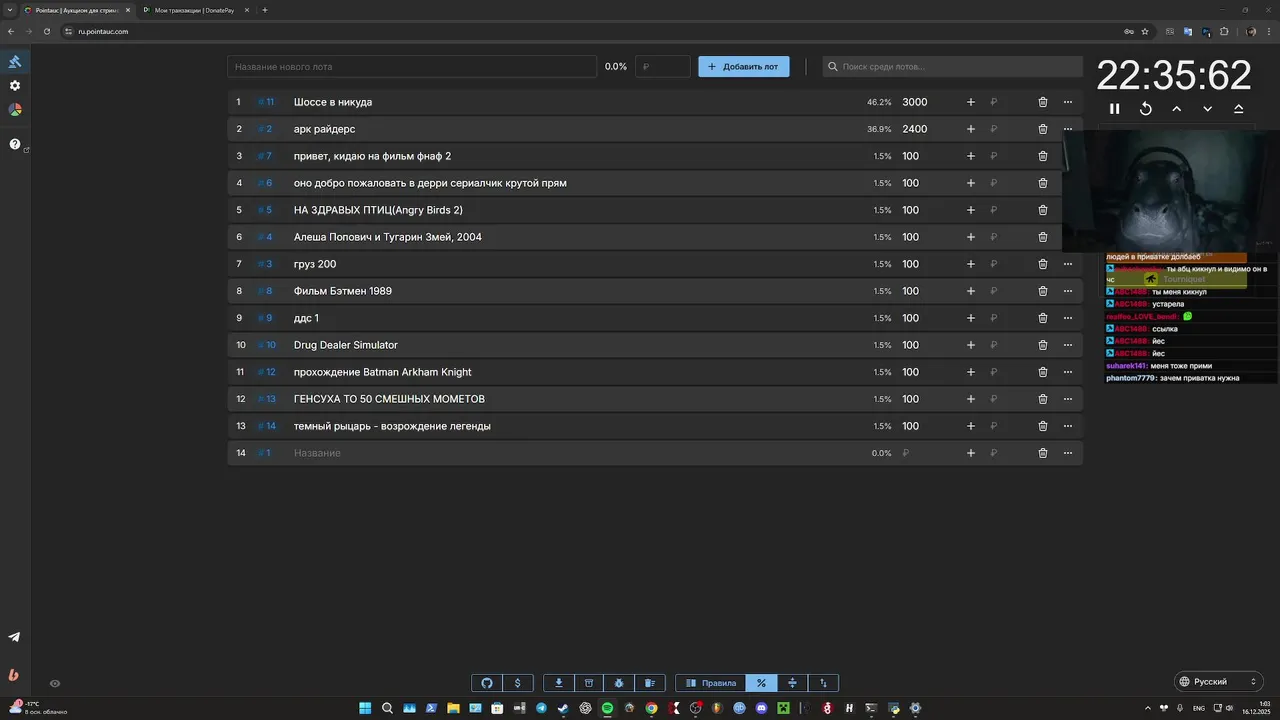1280x720 pixels.
Task: Click the bug icon in bottom toolbar
Action: tap(619, 683)
